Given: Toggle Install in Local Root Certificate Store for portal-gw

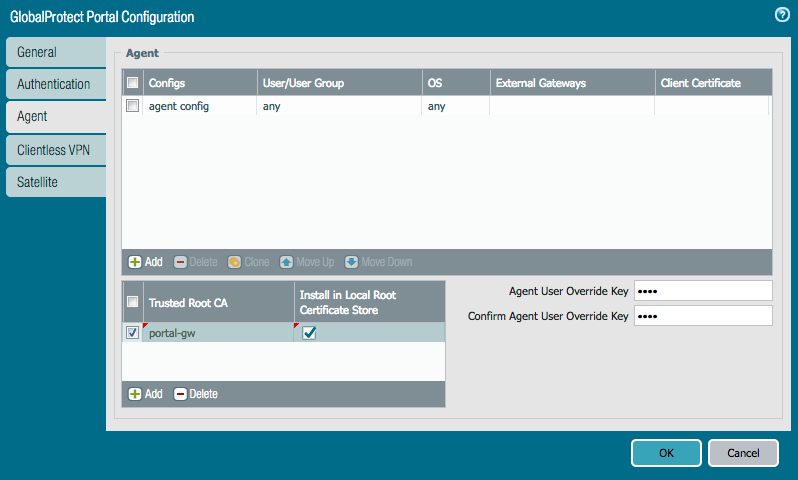Looking at the screenshot, I should coord(309,333).
